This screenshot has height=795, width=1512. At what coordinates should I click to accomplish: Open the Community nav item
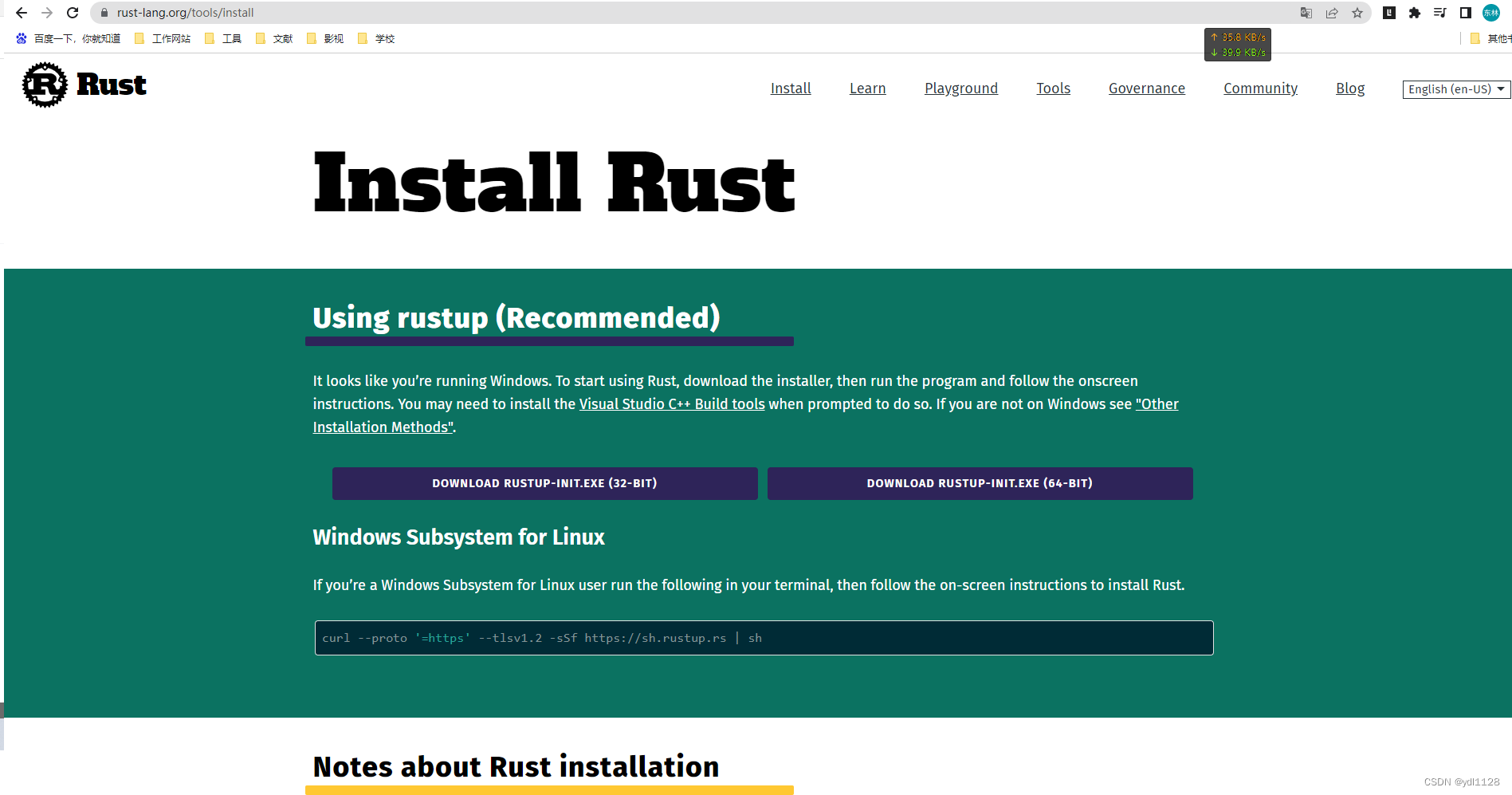coord(1260,89)
